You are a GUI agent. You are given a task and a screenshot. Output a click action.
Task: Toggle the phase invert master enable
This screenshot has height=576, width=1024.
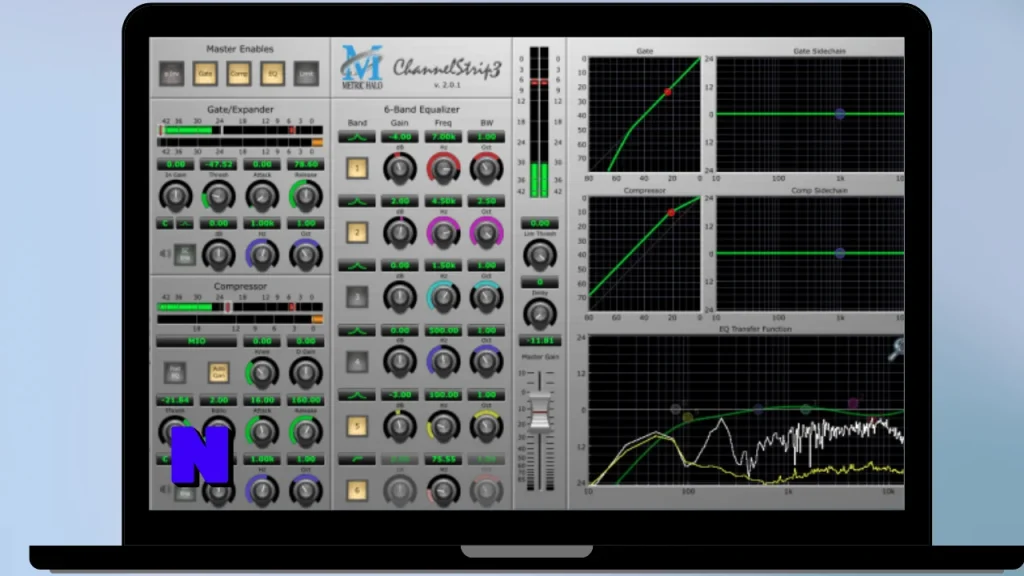(172, 74)
